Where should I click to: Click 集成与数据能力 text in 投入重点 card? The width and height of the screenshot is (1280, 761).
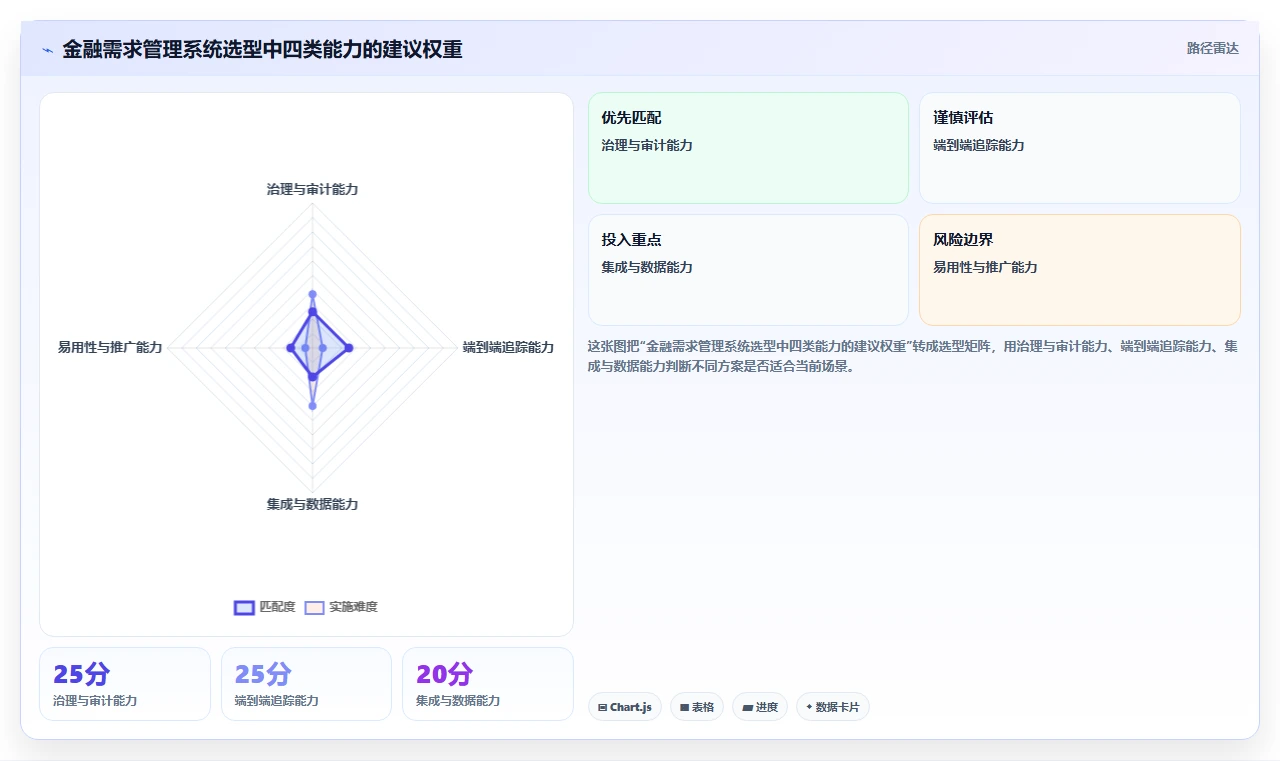click(x=647, y=267)
